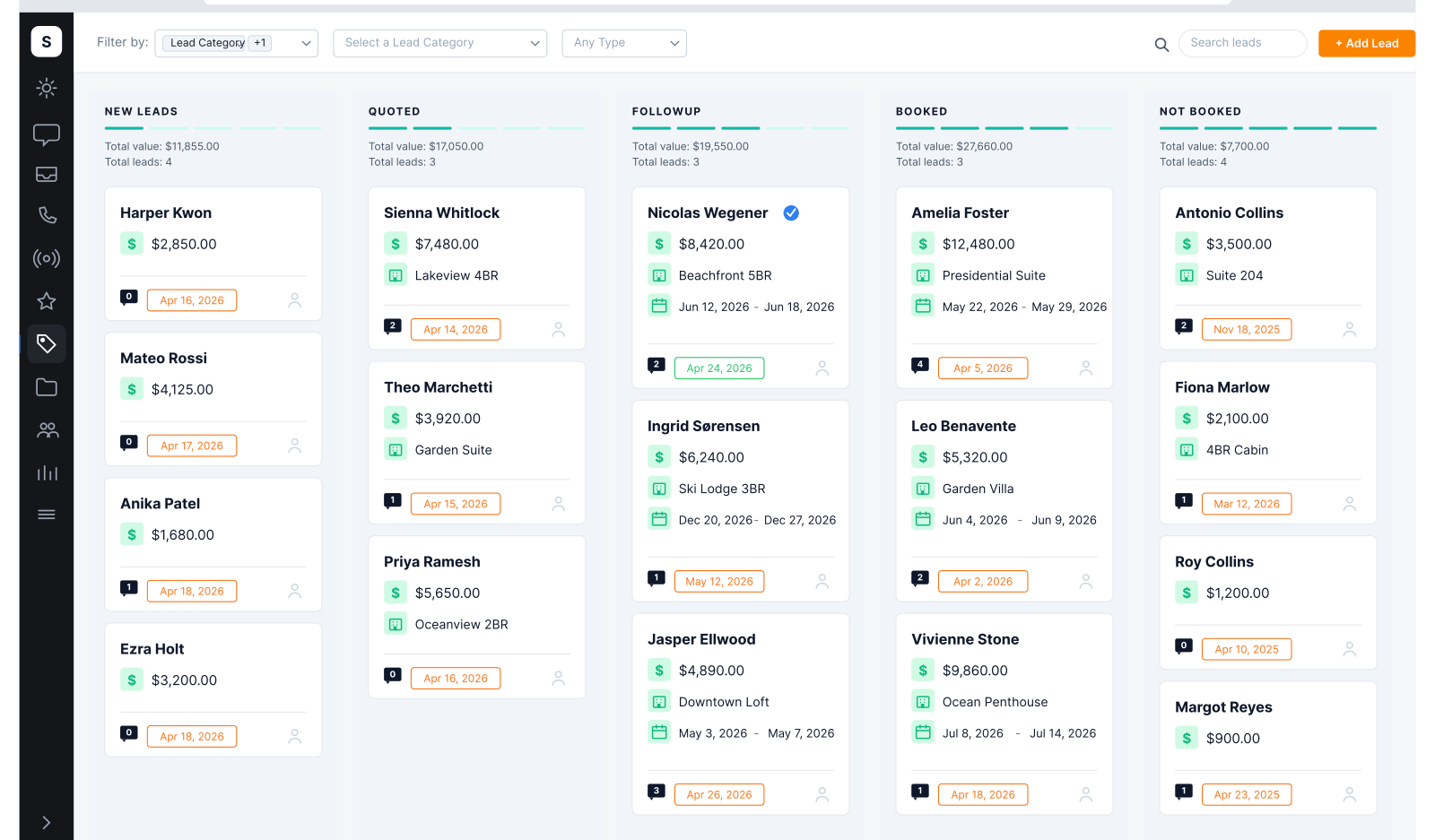Click Nov 18, 2025 date on Antonio Collins
The height and width of the screenshot is (840, 1435).
(x=1247, y=329)
